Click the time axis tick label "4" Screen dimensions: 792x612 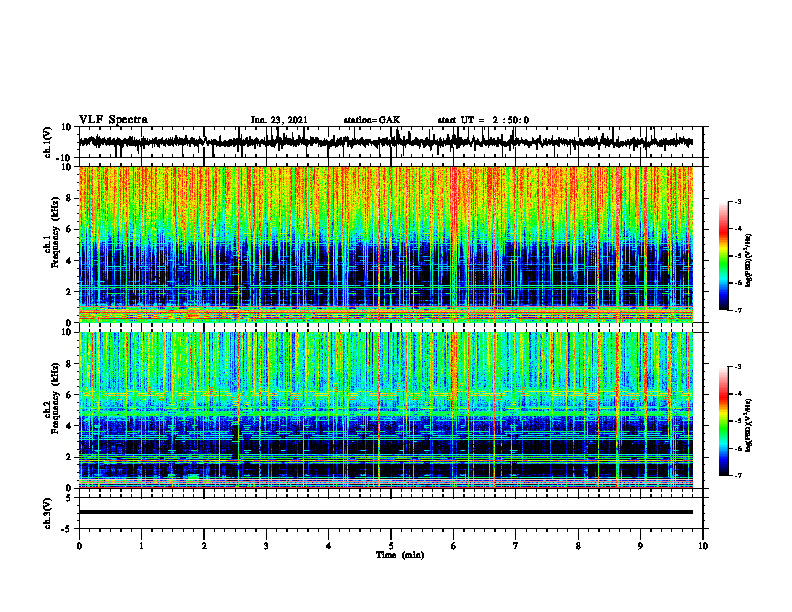pyautogui.click(x=328, y=546)
